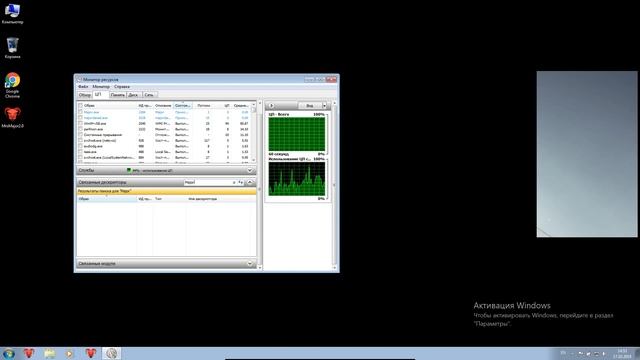This screenshot has width=640, height=360.
Task: Expand the Службы section
Action: (x=249, y=170)
